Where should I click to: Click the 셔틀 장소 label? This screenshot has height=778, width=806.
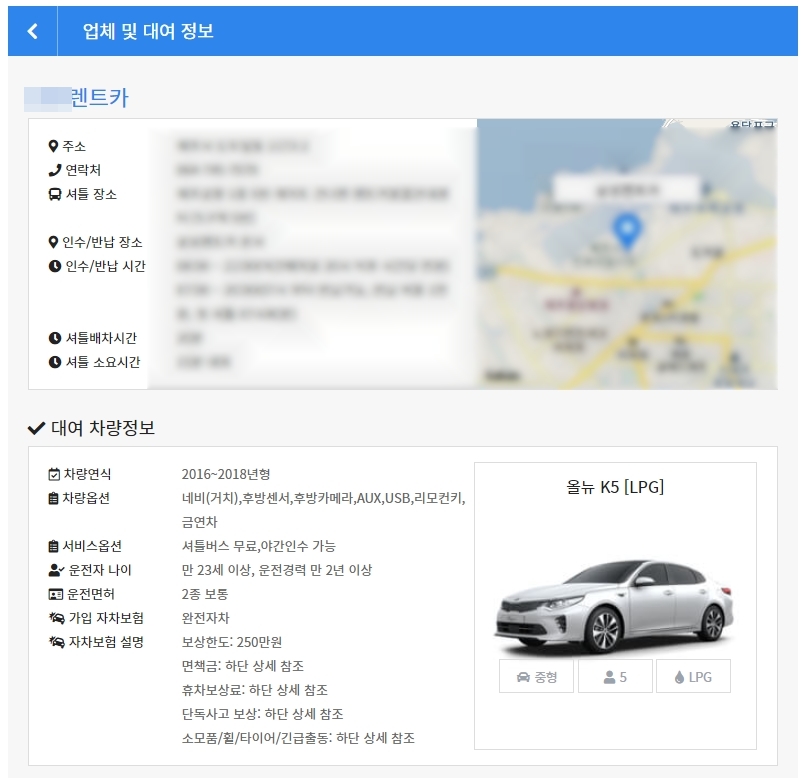click(x=91, y=194)
